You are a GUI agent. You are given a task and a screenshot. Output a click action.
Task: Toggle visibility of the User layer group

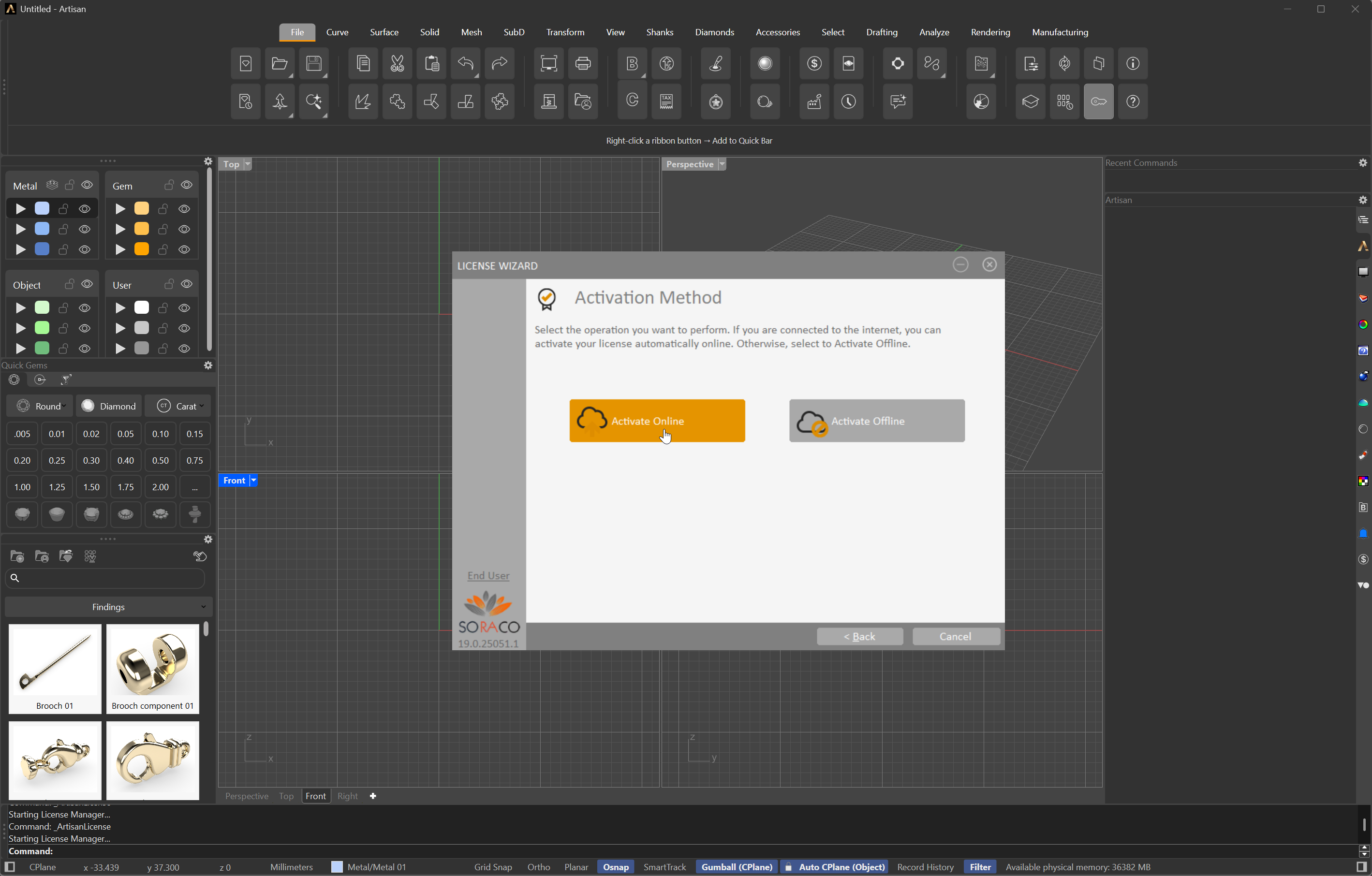(187, 284)
